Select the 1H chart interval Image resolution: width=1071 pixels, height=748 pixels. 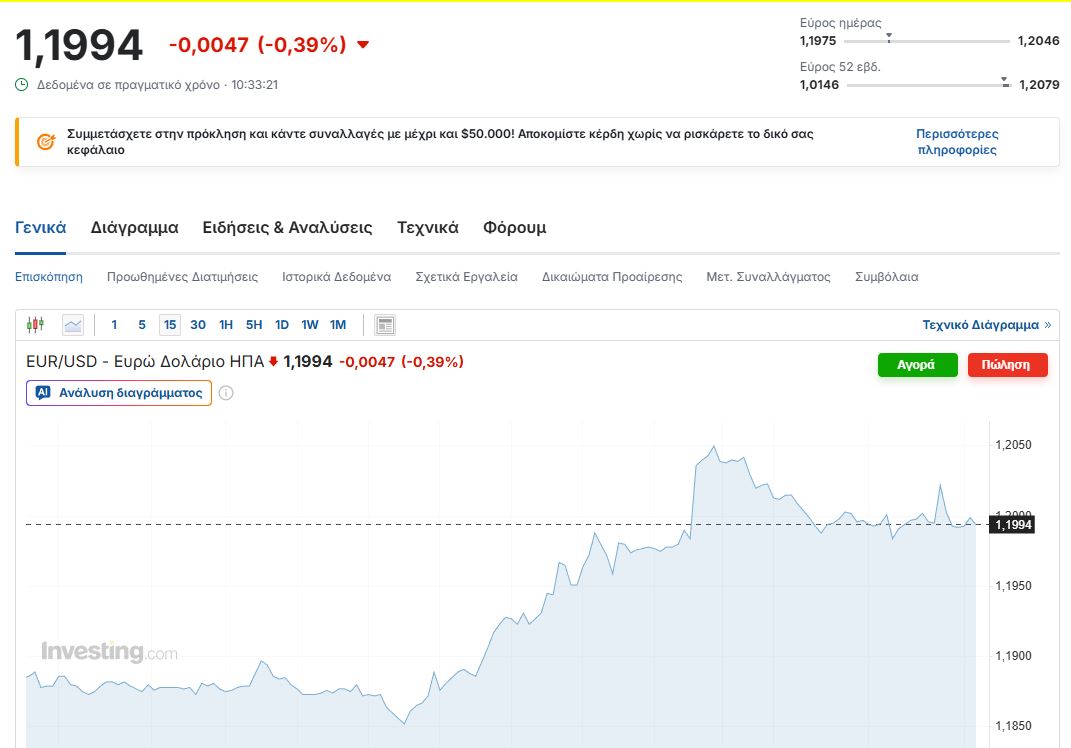[x=226, y=325]
